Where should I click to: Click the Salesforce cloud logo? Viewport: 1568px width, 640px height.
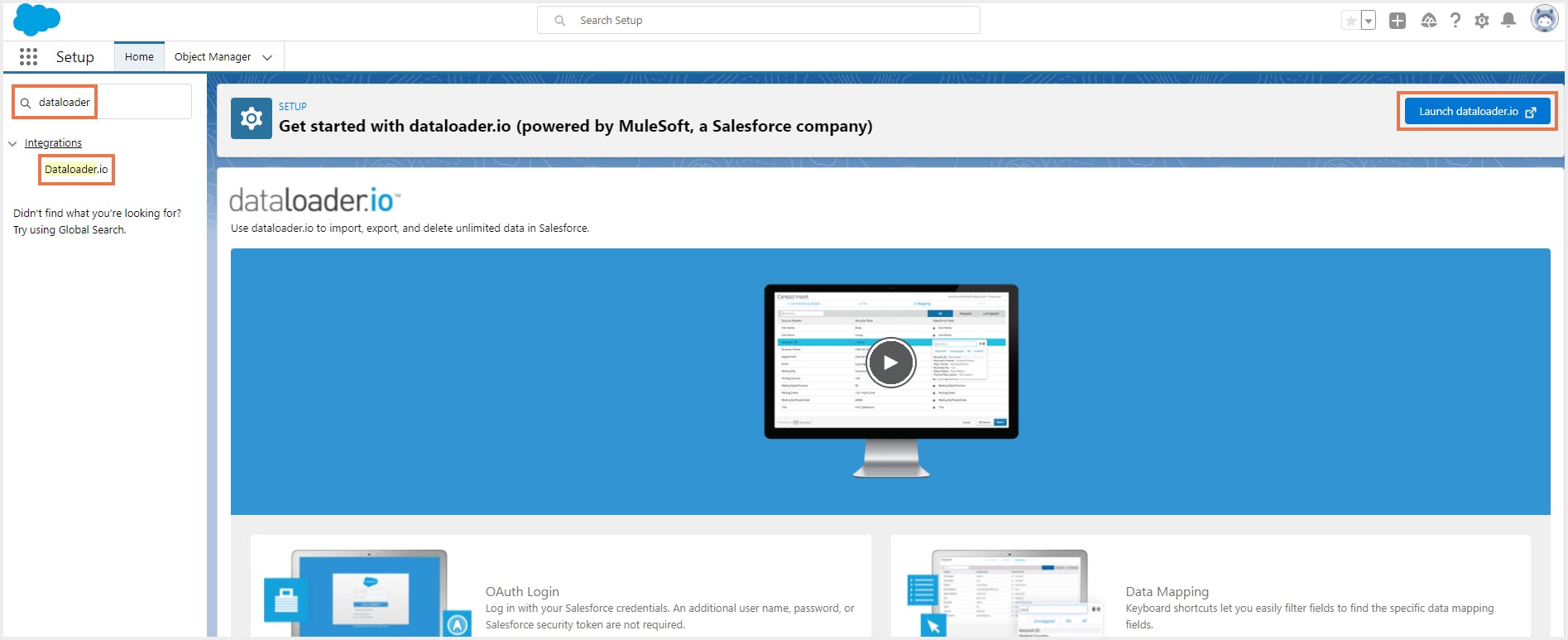coord(36,20)
